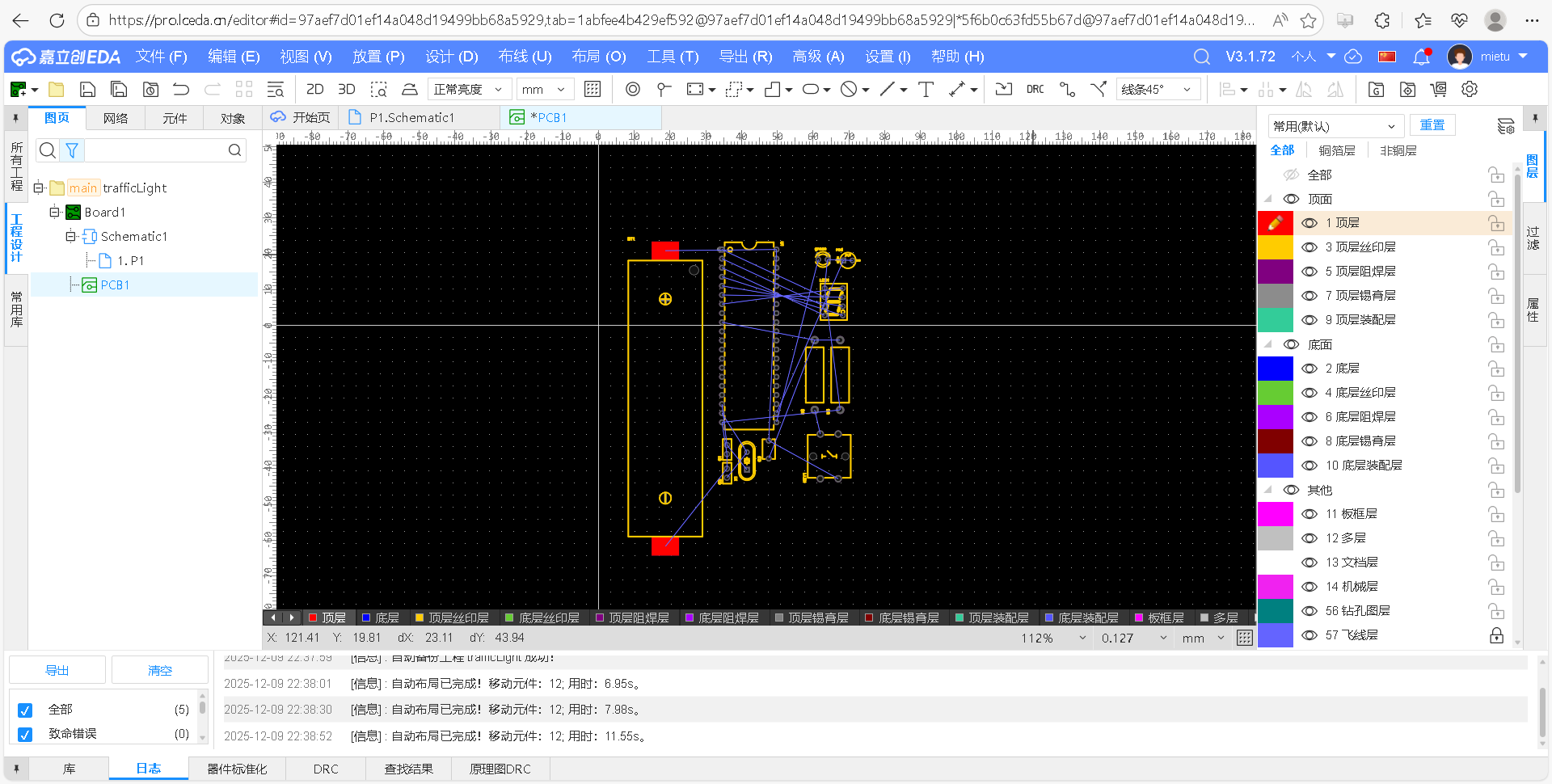The height and width of the screenshot is (784, 1552).
Task: Toggle visibility of 1 顶层 layer
Action: click(1309, 223)
